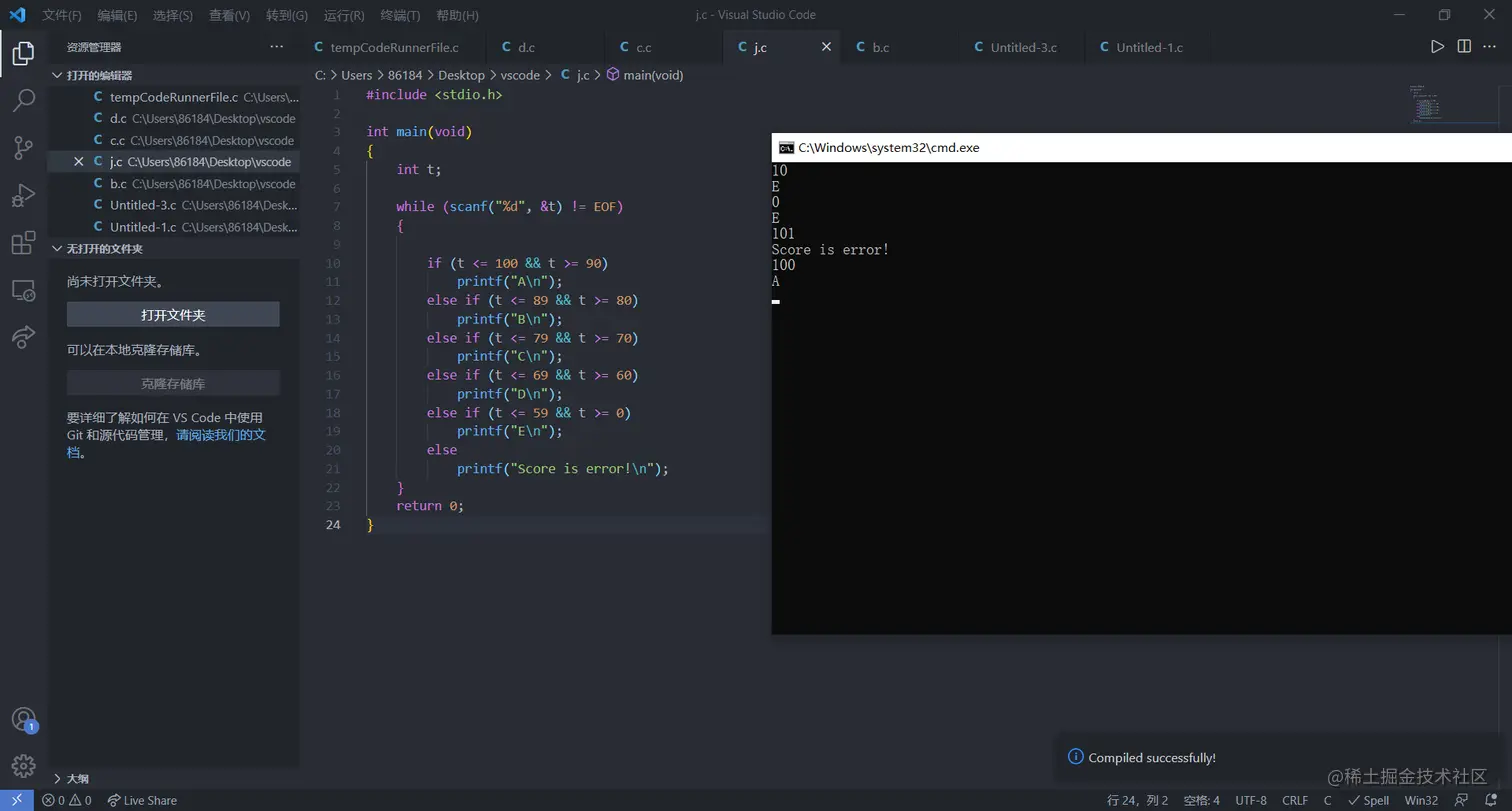The height and width of the screenshot is (811, 1512).
Task: Change encoding via UTF-8 status item
Action: (x=1251, y=800)
